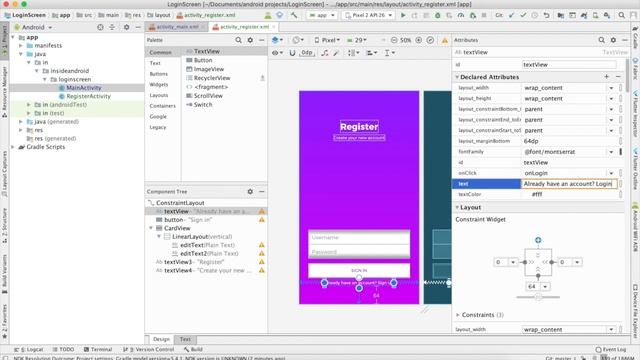The image size is (640, 360).
Task: Expand the res folder in project tree
Action: pos(21,130)
